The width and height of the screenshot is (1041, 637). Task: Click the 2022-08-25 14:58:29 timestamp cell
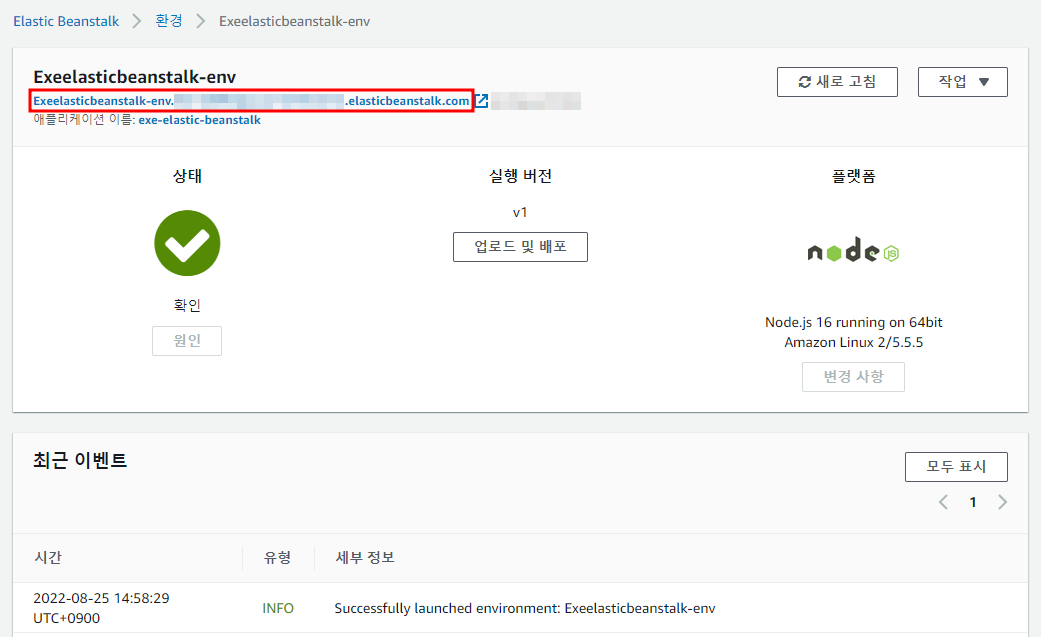[x=101, y=608]
